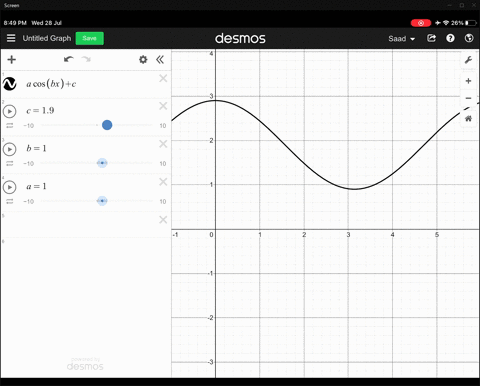Edit the a slider upper limit 10

tap(163, 202)
